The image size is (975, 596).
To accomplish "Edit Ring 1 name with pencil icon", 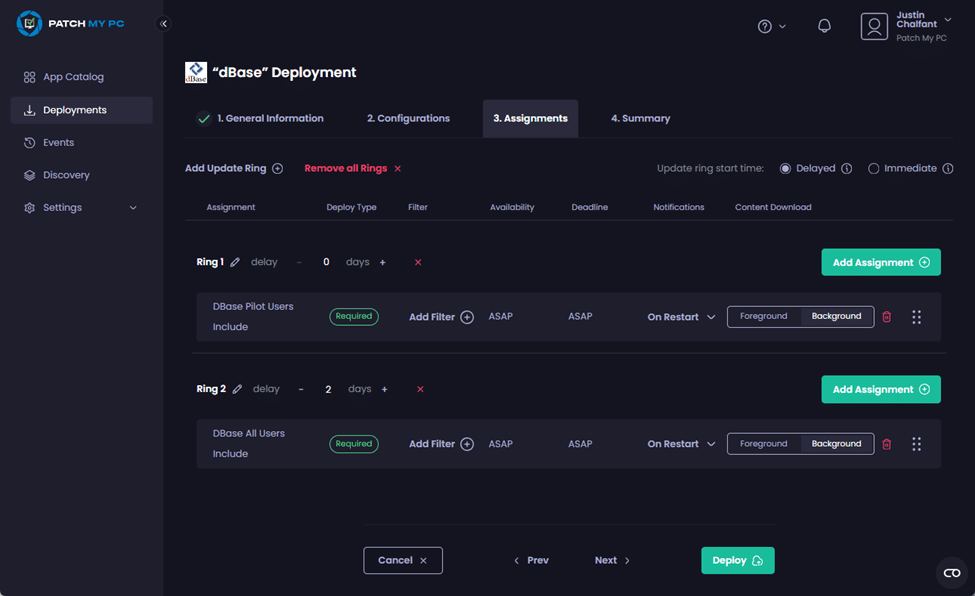I will click(235, 262).
